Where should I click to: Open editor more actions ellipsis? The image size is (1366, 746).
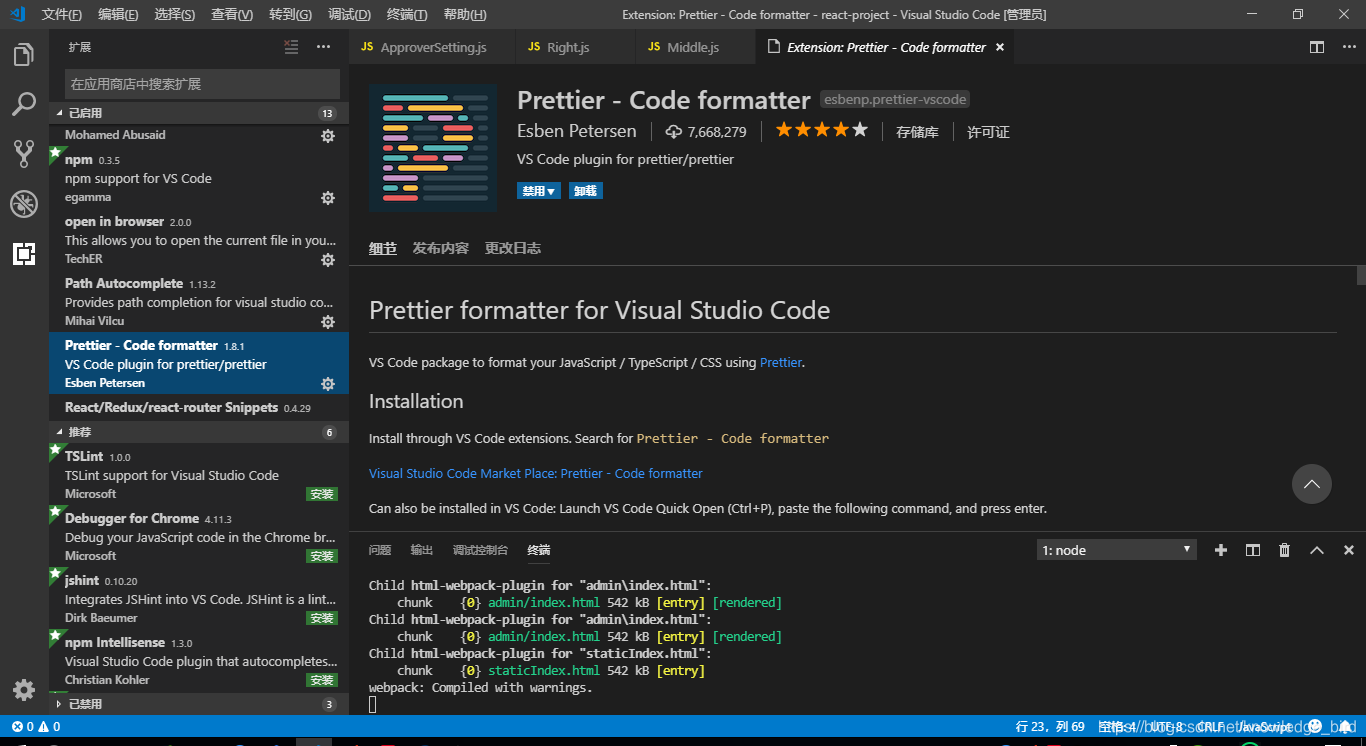1347,47
